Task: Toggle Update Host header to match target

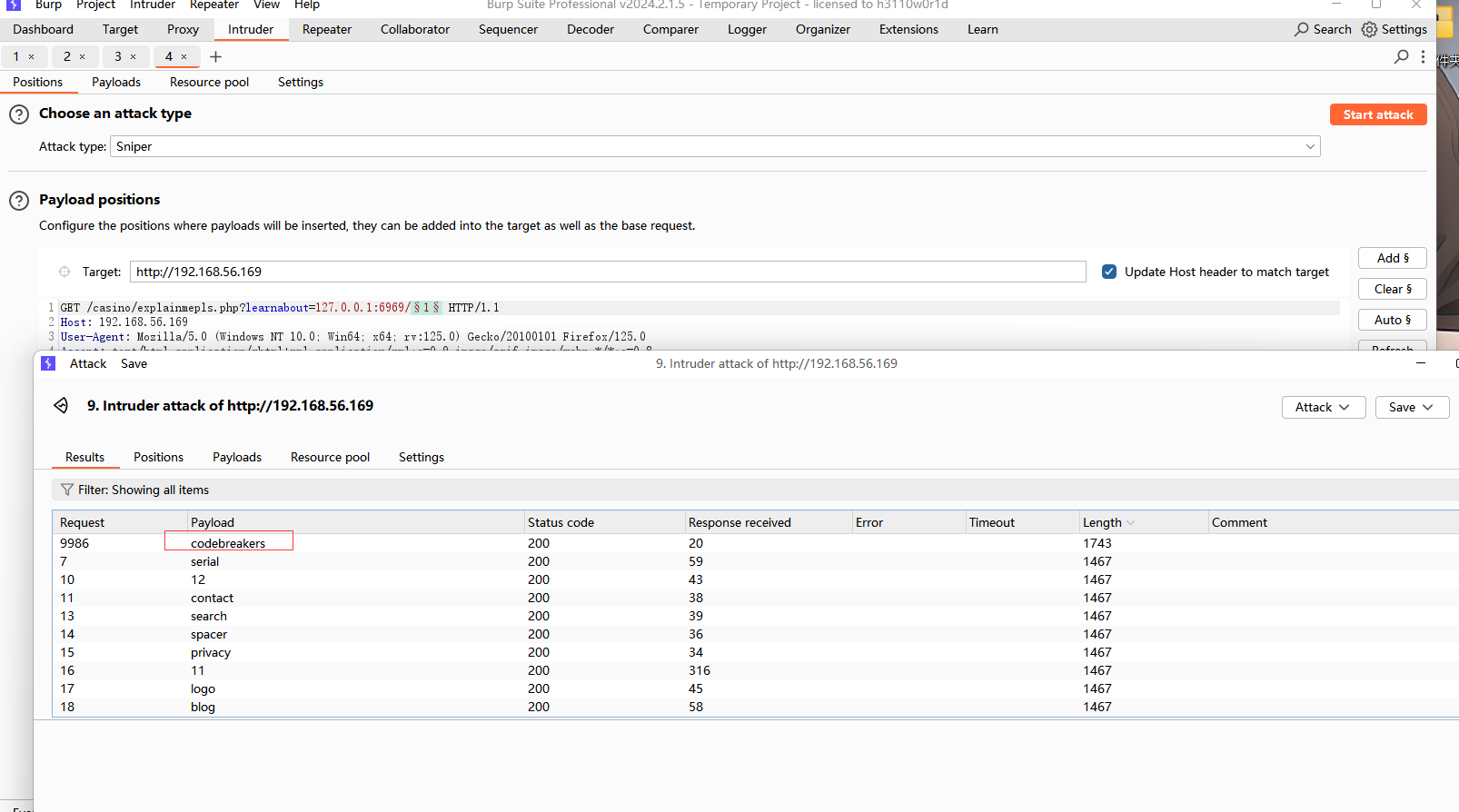Action: coord(1109,272)
